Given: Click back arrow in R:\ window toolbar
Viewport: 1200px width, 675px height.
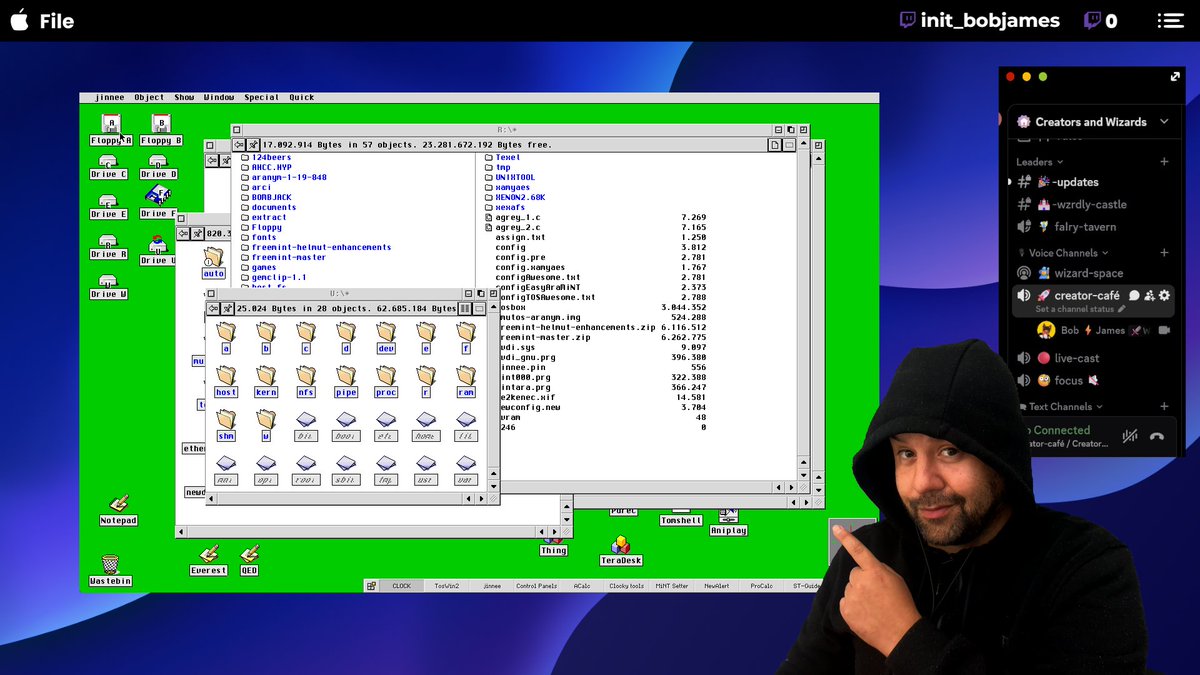Looking at the screenshot, I should tap(240, 145).
